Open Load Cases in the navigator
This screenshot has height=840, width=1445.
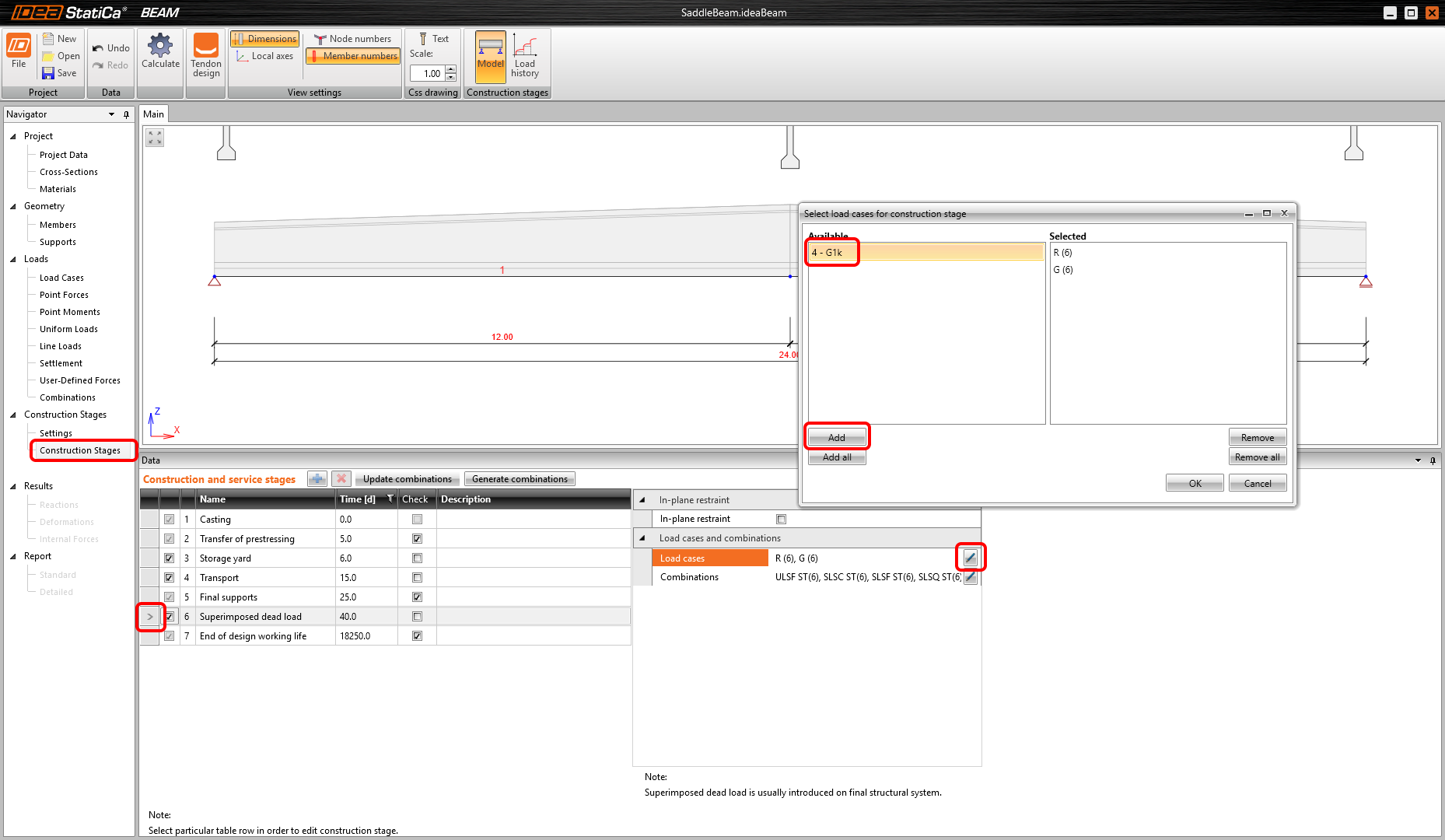pos(61,278)
